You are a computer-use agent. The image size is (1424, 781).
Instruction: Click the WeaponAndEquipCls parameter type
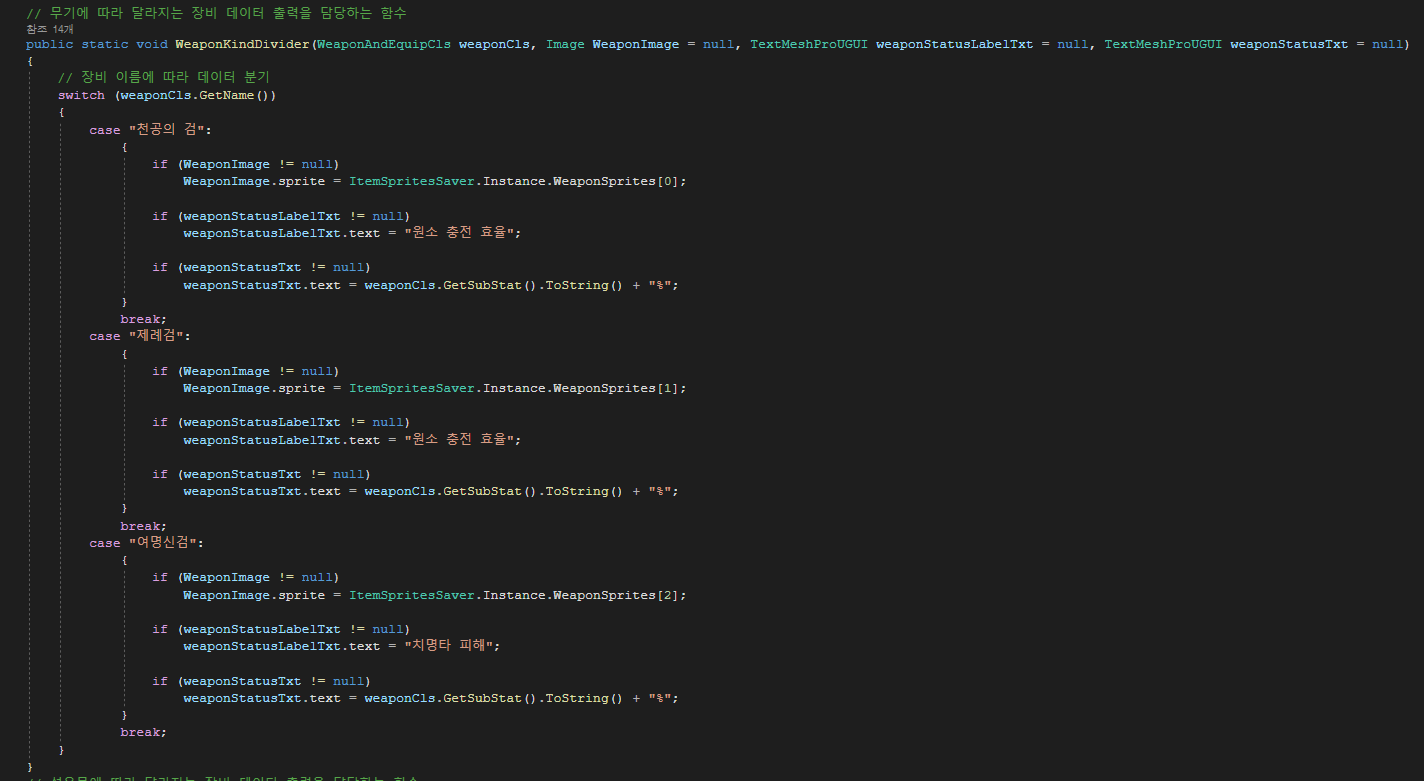(x=383, y=44)
